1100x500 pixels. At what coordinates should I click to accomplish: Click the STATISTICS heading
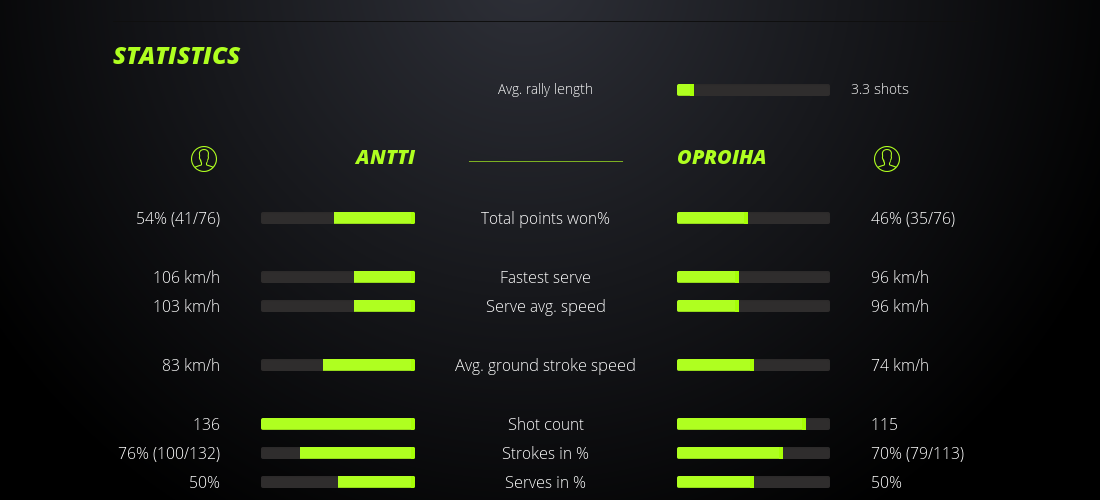(x=176, y=56)
